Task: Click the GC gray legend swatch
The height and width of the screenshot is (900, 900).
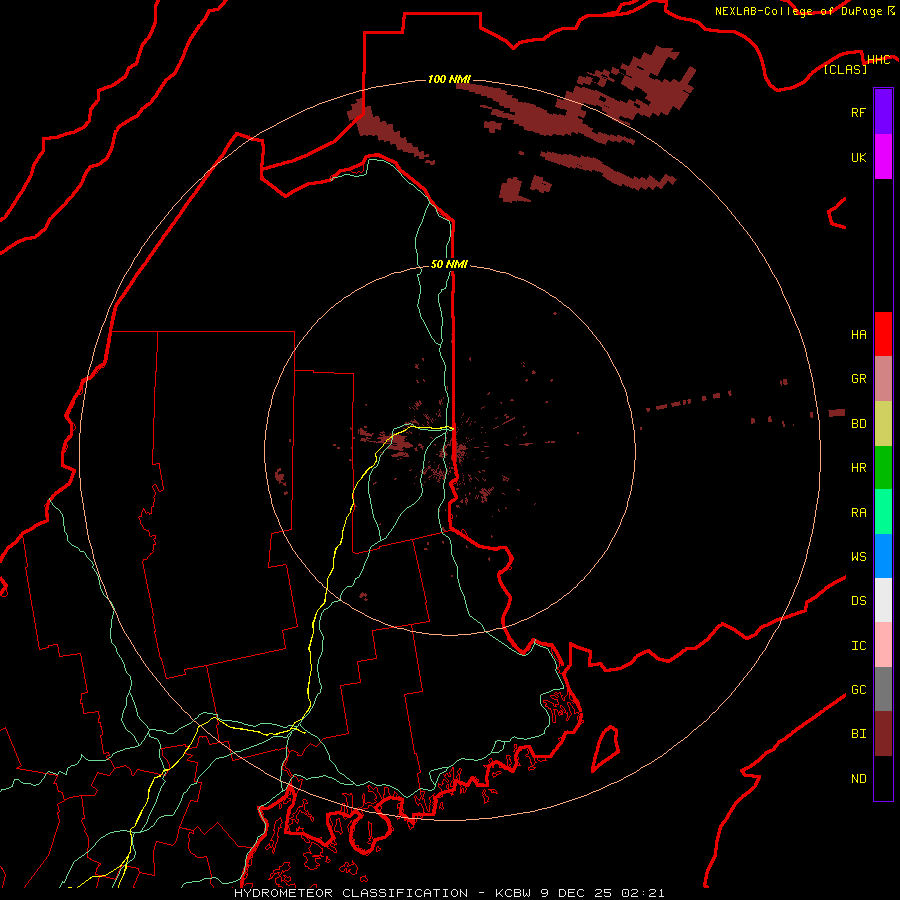Action: (883, 689)
